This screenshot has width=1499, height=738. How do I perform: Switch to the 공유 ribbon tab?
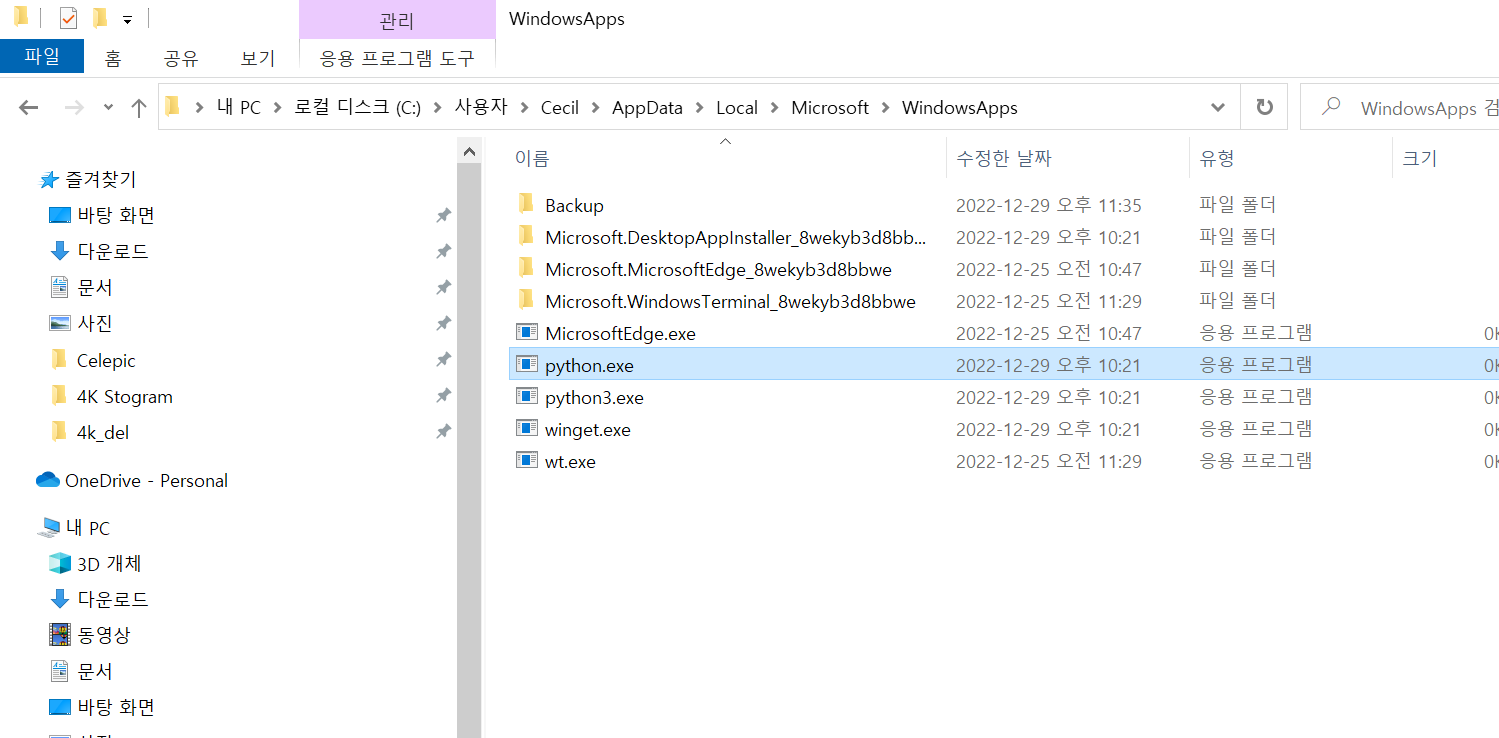(181, 58)
